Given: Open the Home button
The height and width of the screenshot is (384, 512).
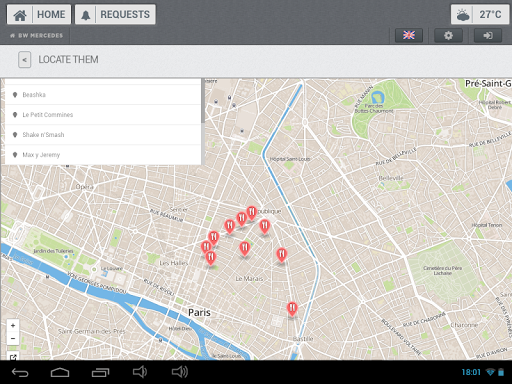Looking at the screenshot, I should pyautogui.click(x=39, y=15).
